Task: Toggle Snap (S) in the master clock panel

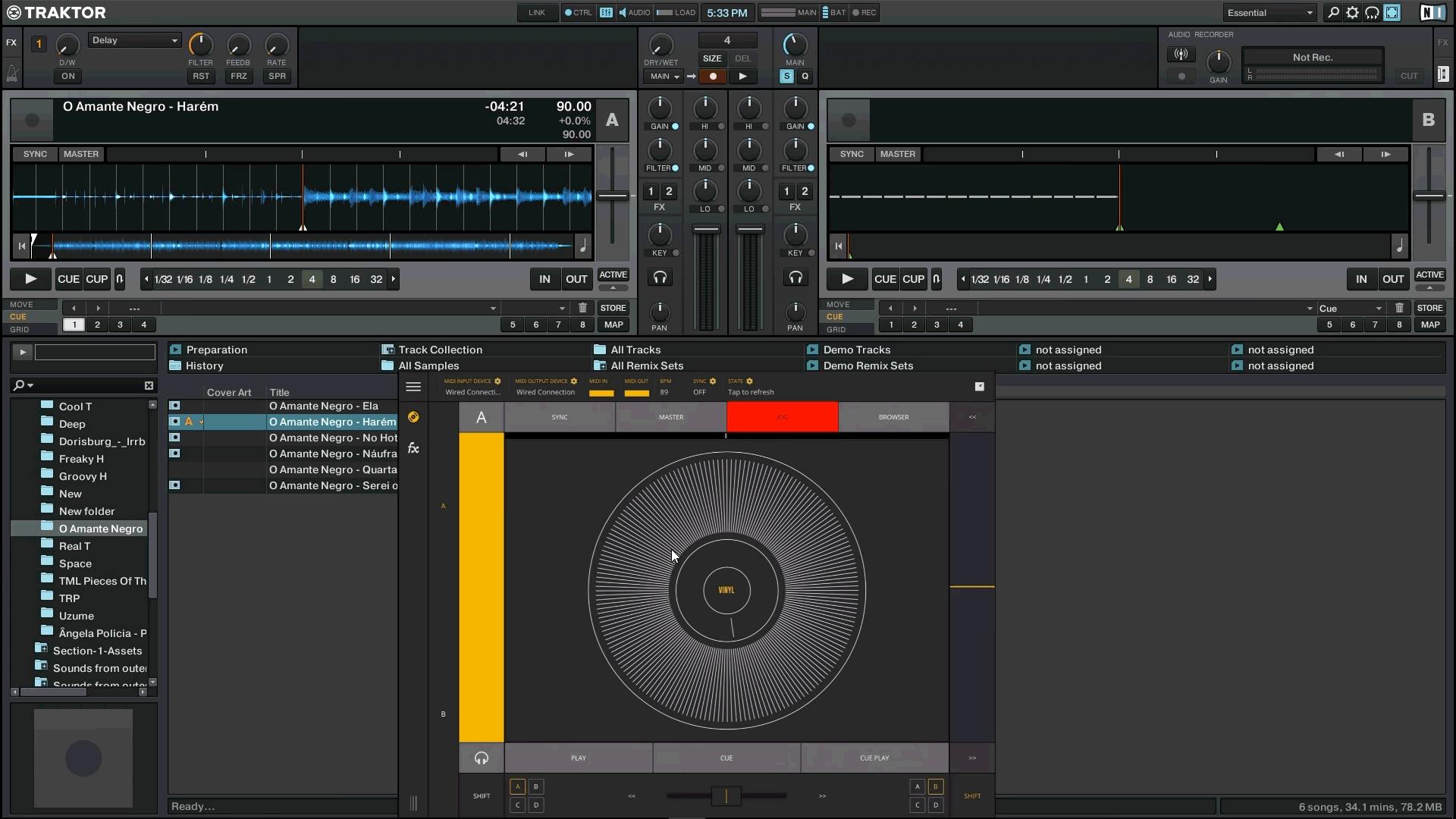Action: click(786, 77)
